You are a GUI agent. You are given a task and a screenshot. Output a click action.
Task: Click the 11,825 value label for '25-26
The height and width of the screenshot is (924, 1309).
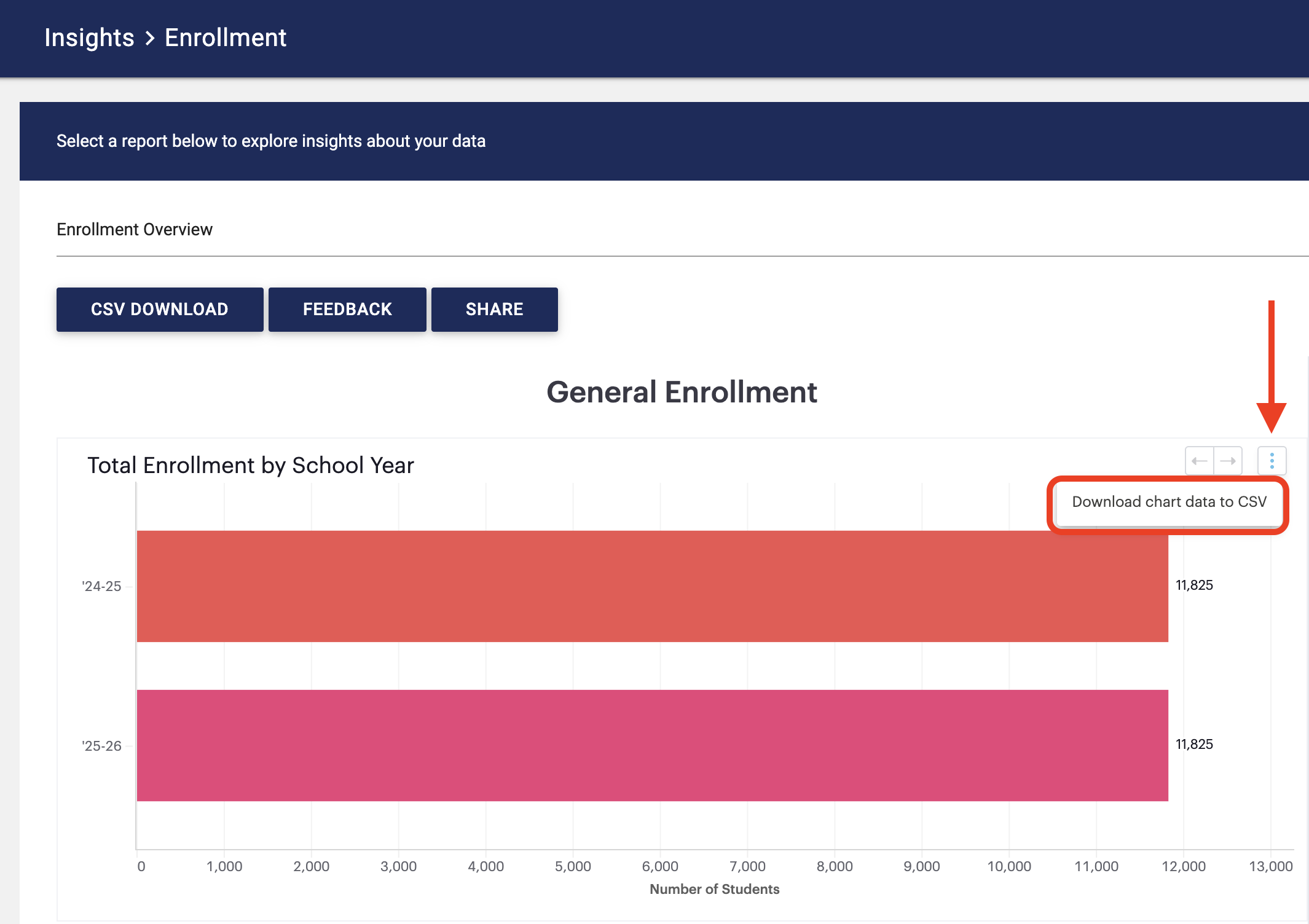[x=1193, y=745]
